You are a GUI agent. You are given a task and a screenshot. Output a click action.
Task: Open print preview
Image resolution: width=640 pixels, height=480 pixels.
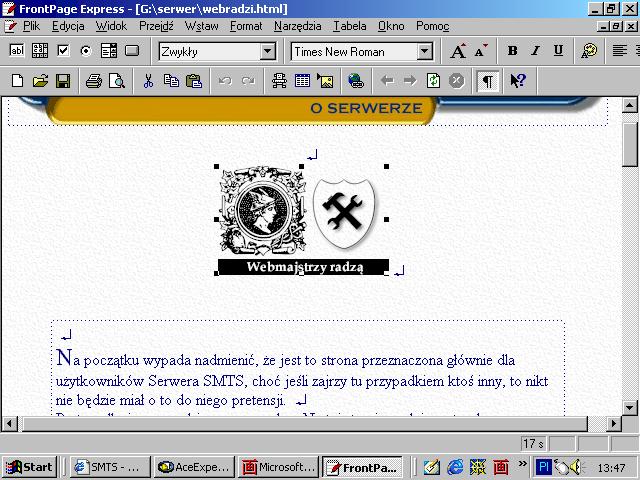click(x=117, y=81)
